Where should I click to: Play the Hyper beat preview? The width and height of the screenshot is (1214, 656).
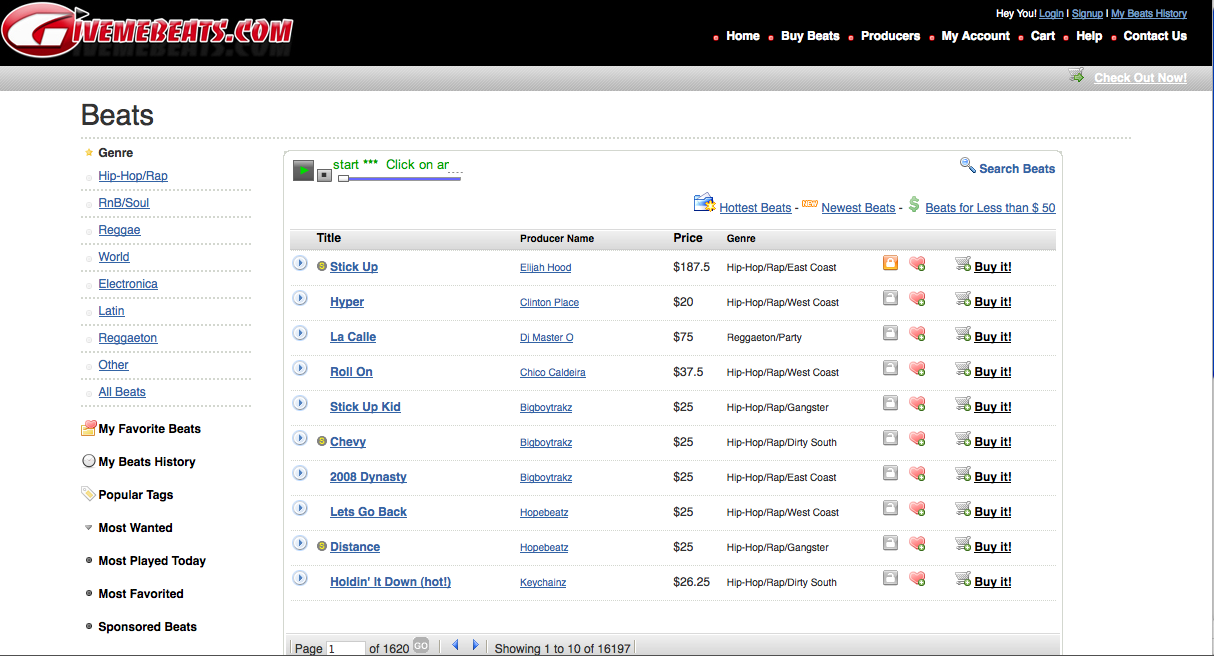(299, 298)
